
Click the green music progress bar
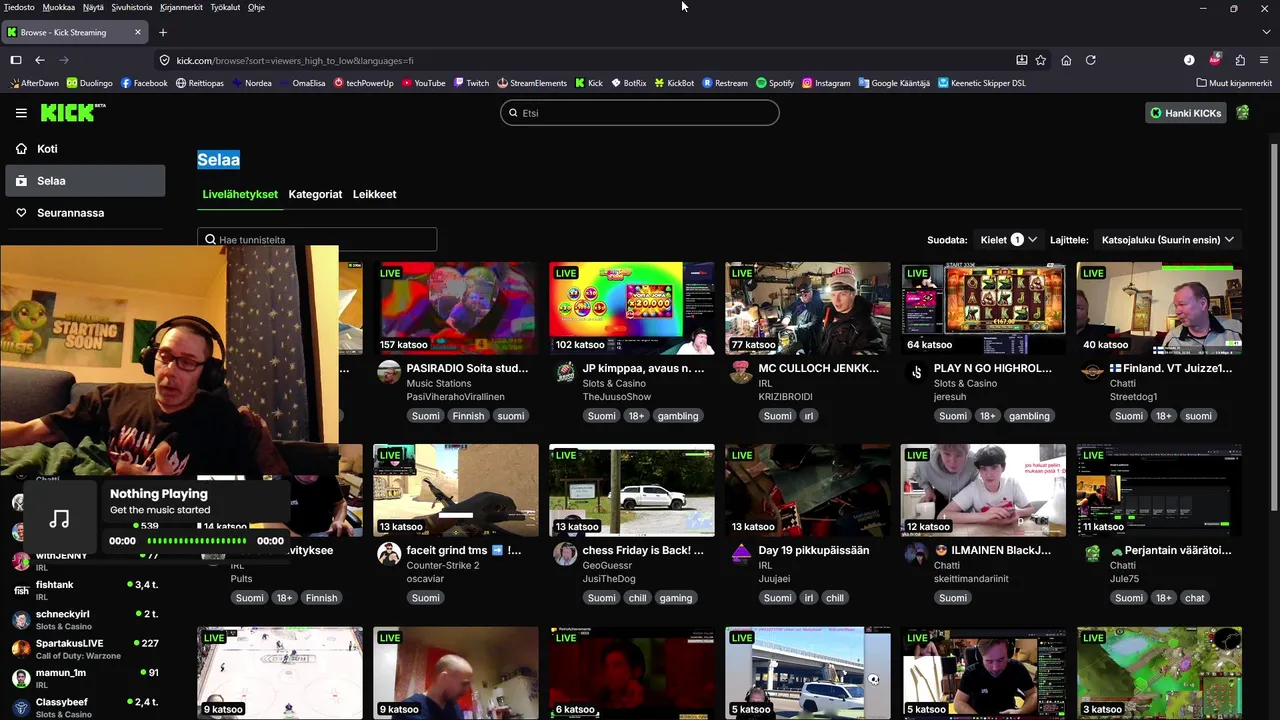(x=196, y=541)
